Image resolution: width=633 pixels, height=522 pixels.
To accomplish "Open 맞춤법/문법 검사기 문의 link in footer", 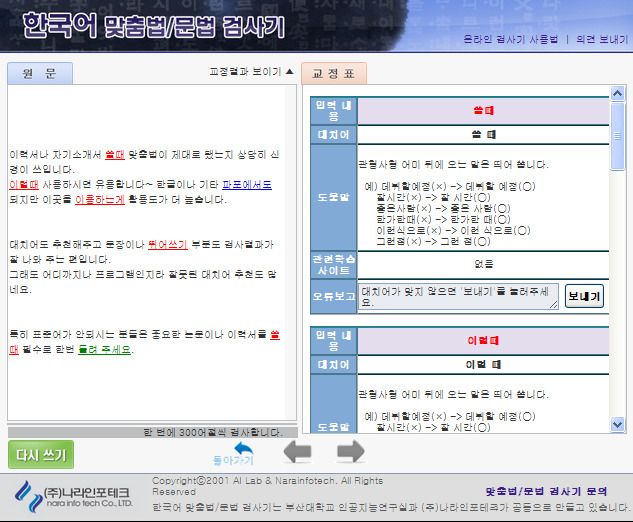I will pos(546,491).
